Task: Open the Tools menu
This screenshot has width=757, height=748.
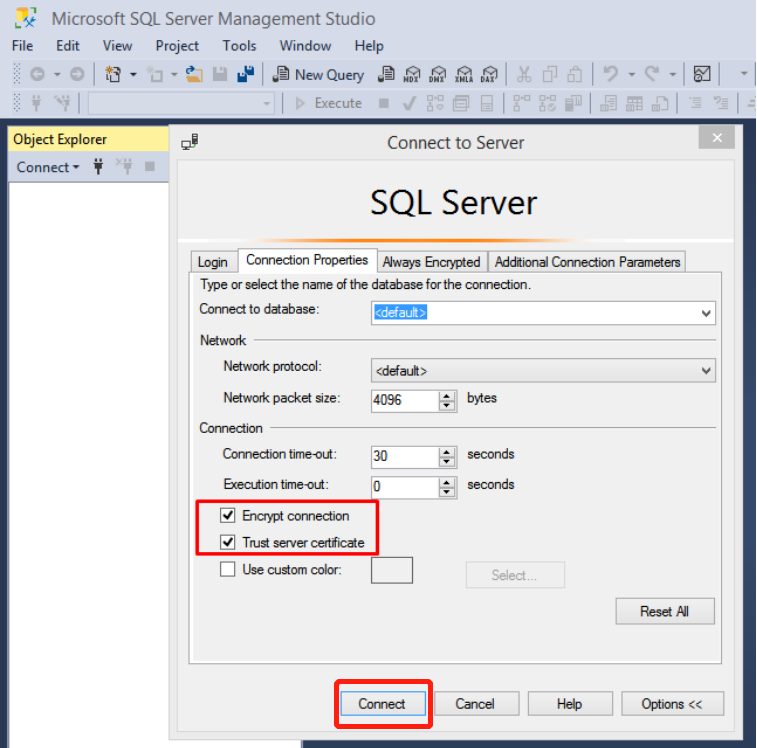Action: click(x=239, y=45)
